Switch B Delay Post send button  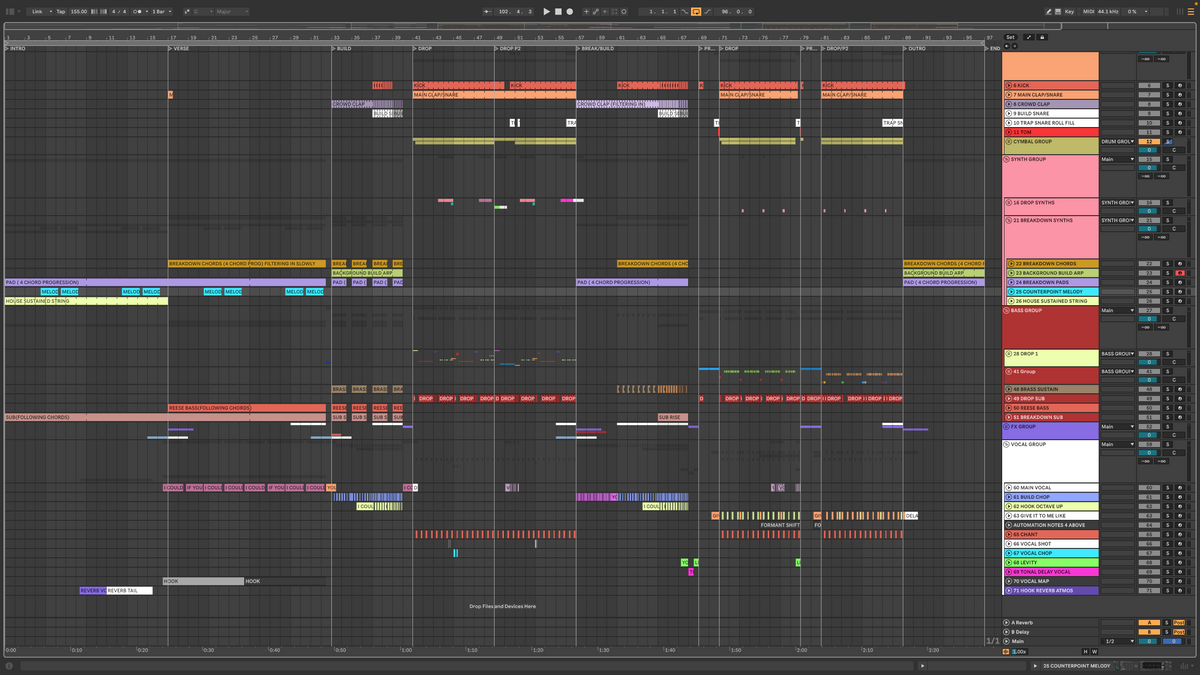pyautogui.click(x=1180, y=632)
